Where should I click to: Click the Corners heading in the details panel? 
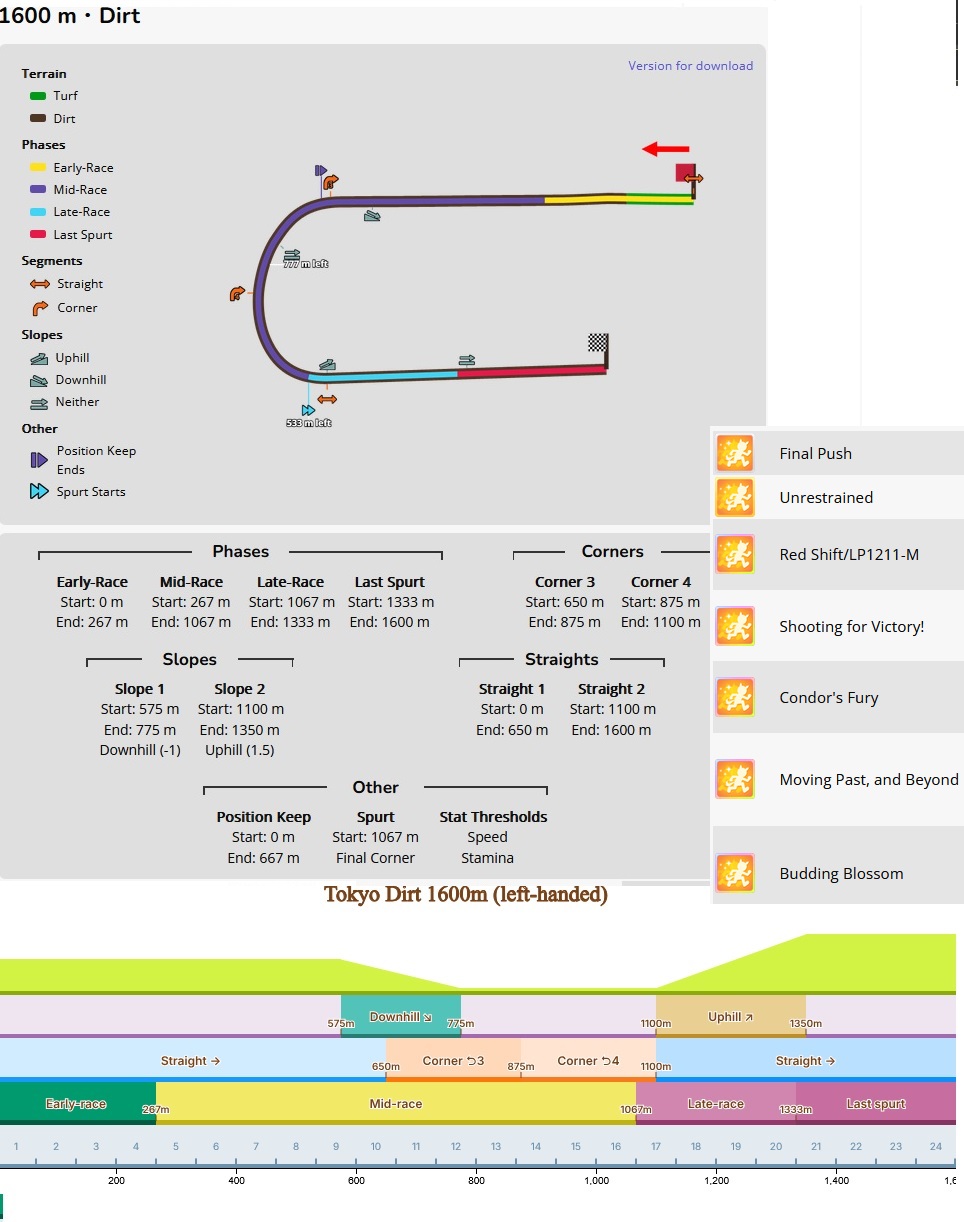pyautogui.click(x=613, y=551)
